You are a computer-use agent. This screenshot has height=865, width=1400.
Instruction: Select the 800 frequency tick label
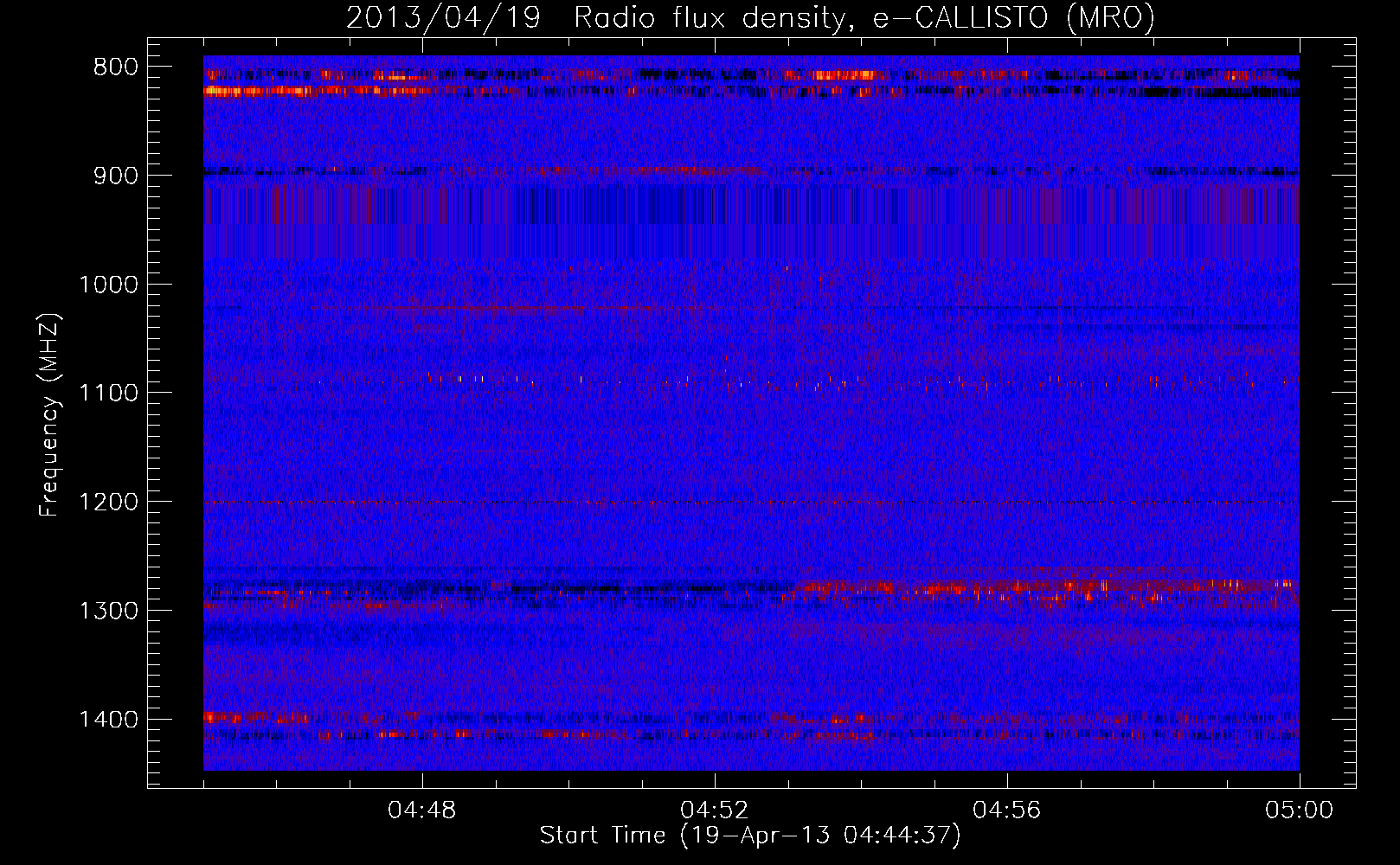116,67
